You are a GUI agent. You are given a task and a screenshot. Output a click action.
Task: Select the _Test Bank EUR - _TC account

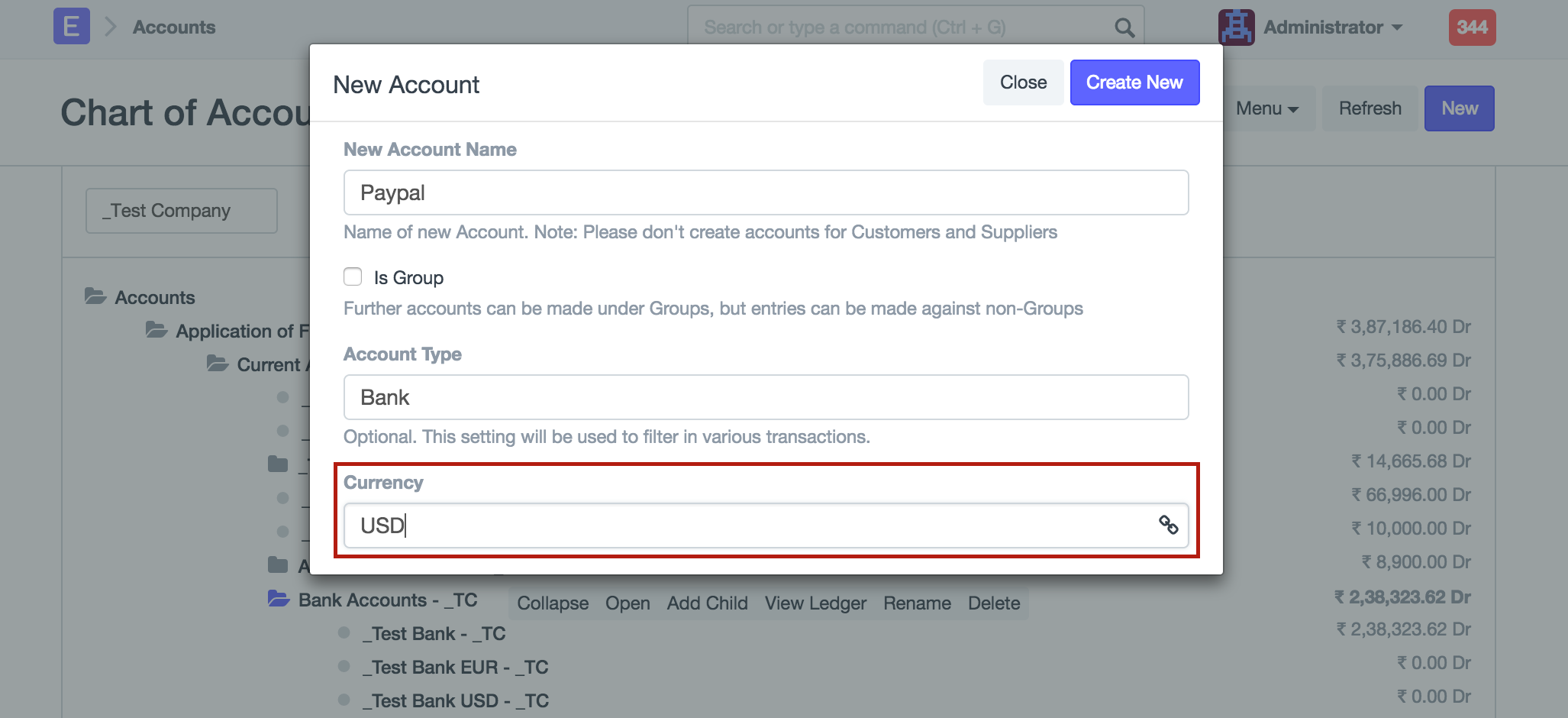tap(456, 668)
